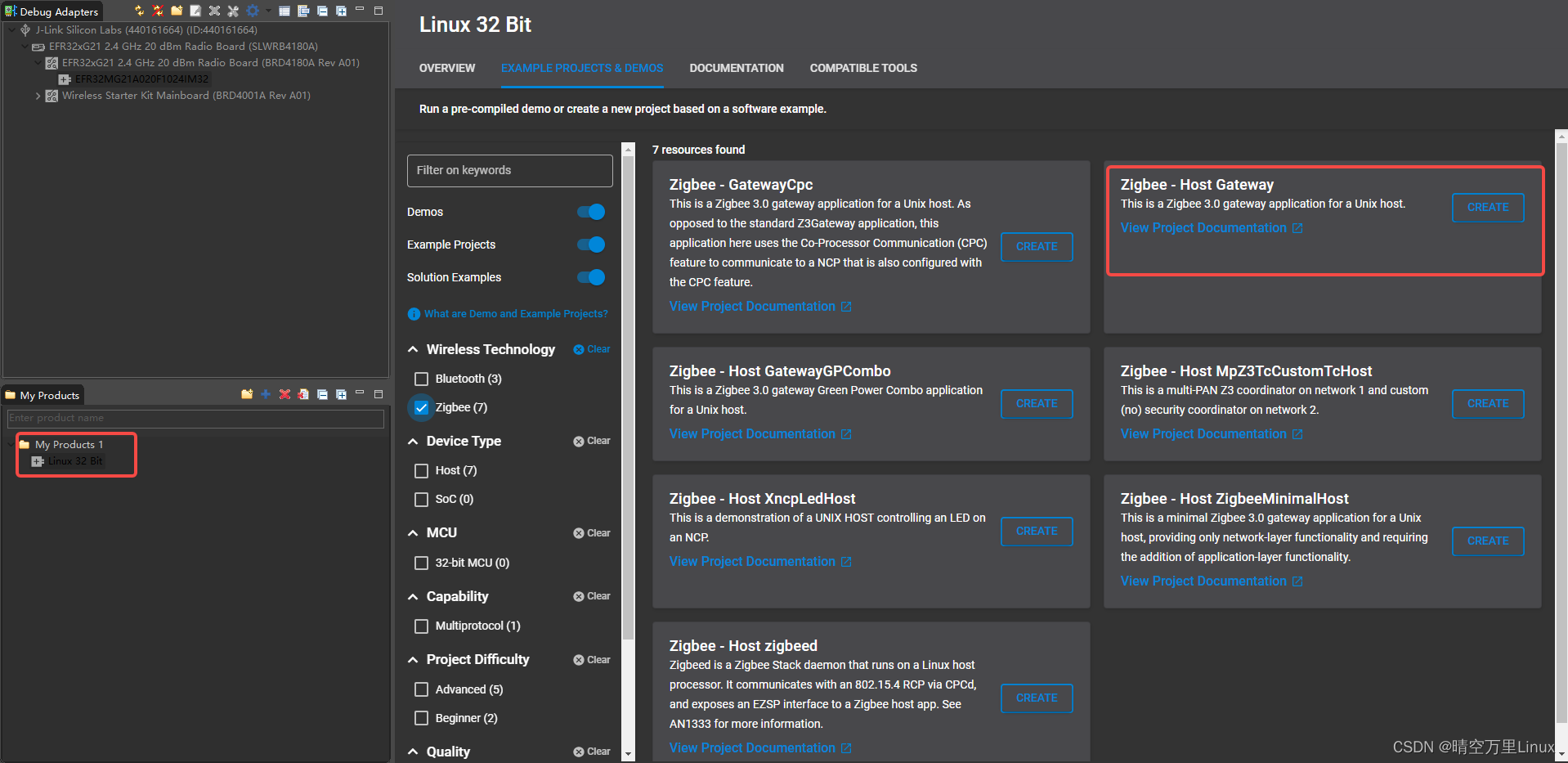Check the Advanced (5) checkbox
This screenshot has width=1568, height=763.
tap(421, 689)
